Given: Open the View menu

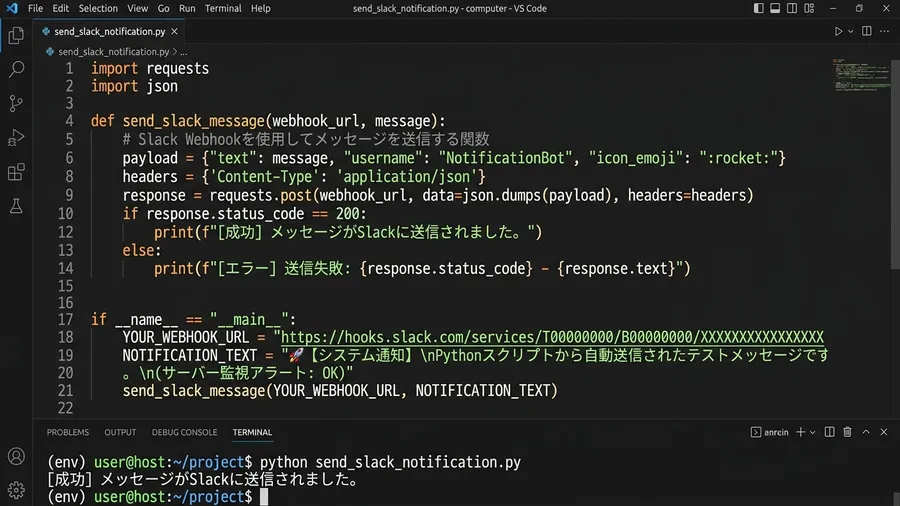Looking at the screenshot, I should (137, 8).
